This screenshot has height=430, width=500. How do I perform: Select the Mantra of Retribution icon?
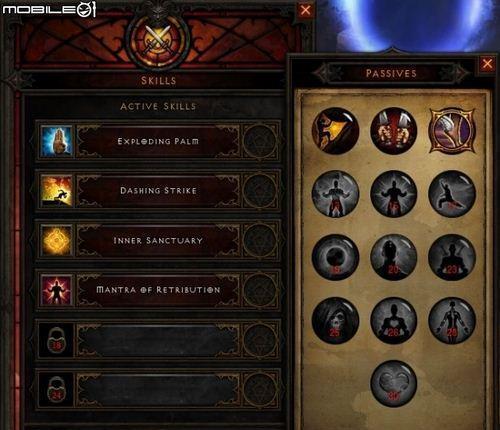(x=56, y=290)
